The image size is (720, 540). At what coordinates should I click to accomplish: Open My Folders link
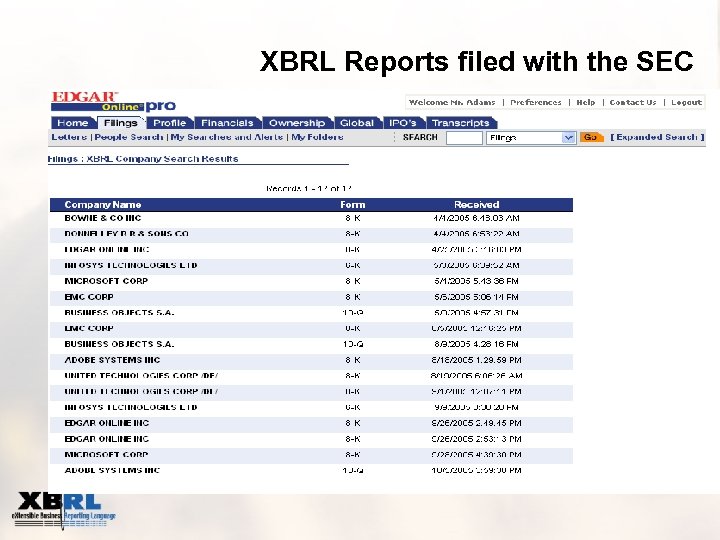(x=317, y=137)
